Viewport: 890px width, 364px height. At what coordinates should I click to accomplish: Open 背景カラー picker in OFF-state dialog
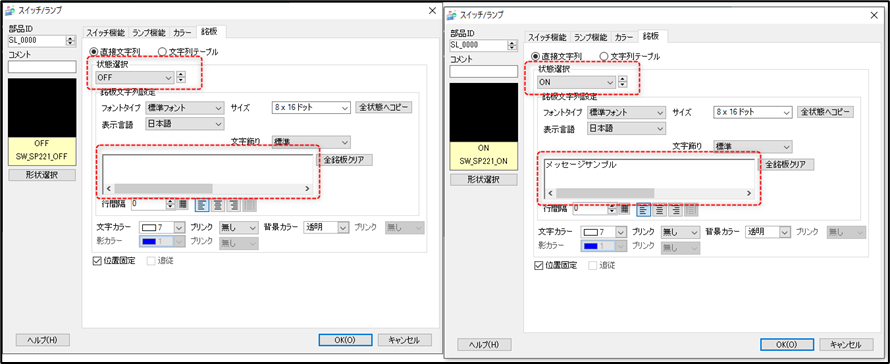(x=326, y=227)
